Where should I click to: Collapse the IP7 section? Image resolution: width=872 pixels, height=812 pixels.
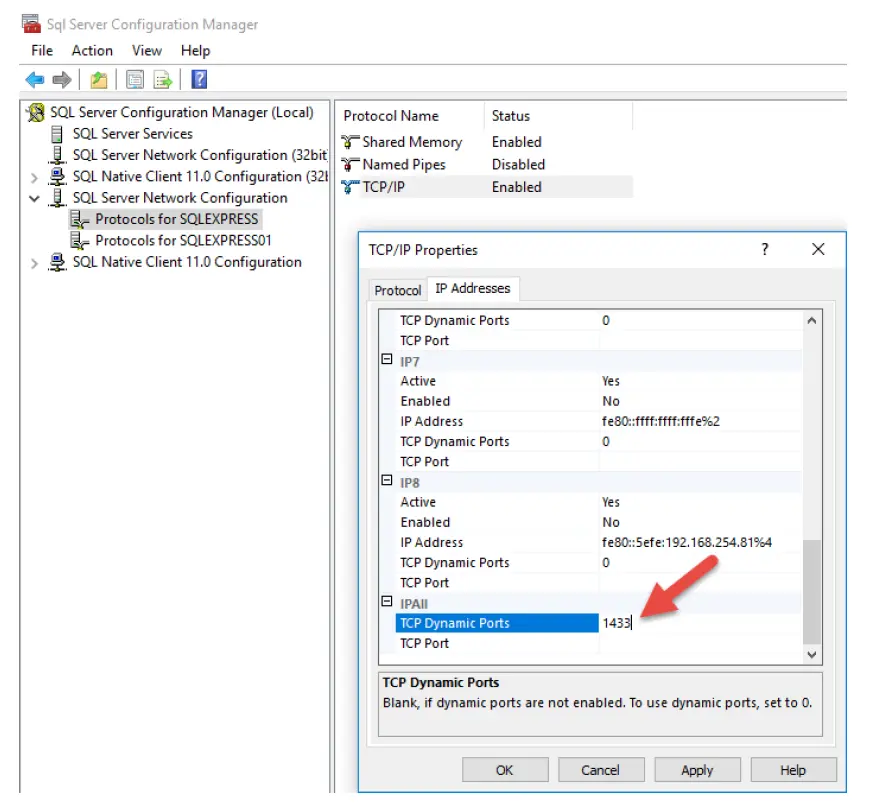pos(386,361)
